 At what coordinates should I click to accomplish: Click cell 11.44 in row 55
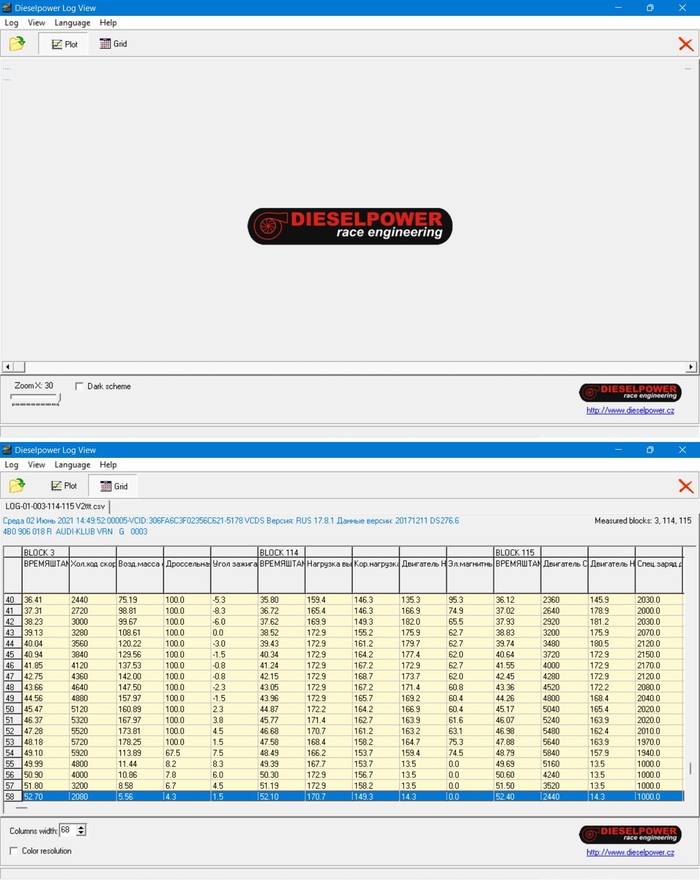tap(140, 764)
